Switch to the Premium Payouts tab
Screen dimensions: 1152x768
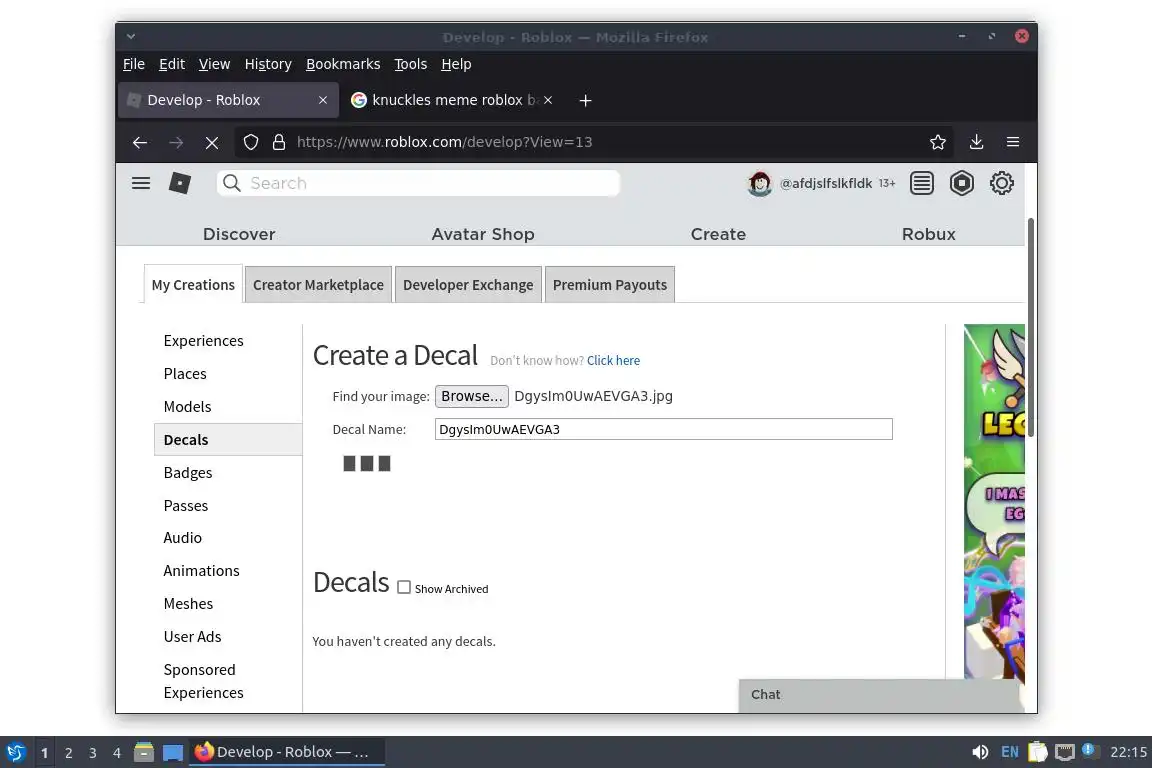(610, 284)
